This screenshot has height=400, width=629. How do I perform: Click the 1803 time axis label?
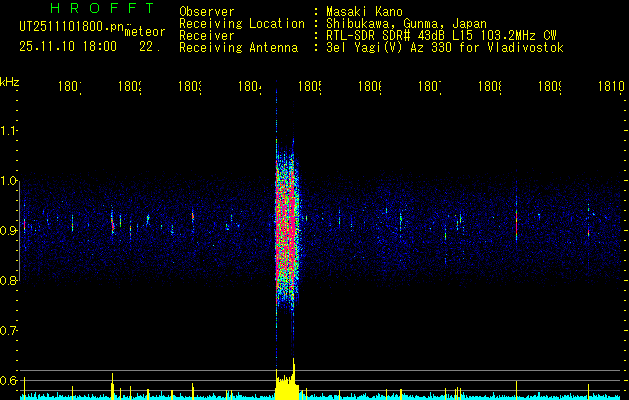190,86
